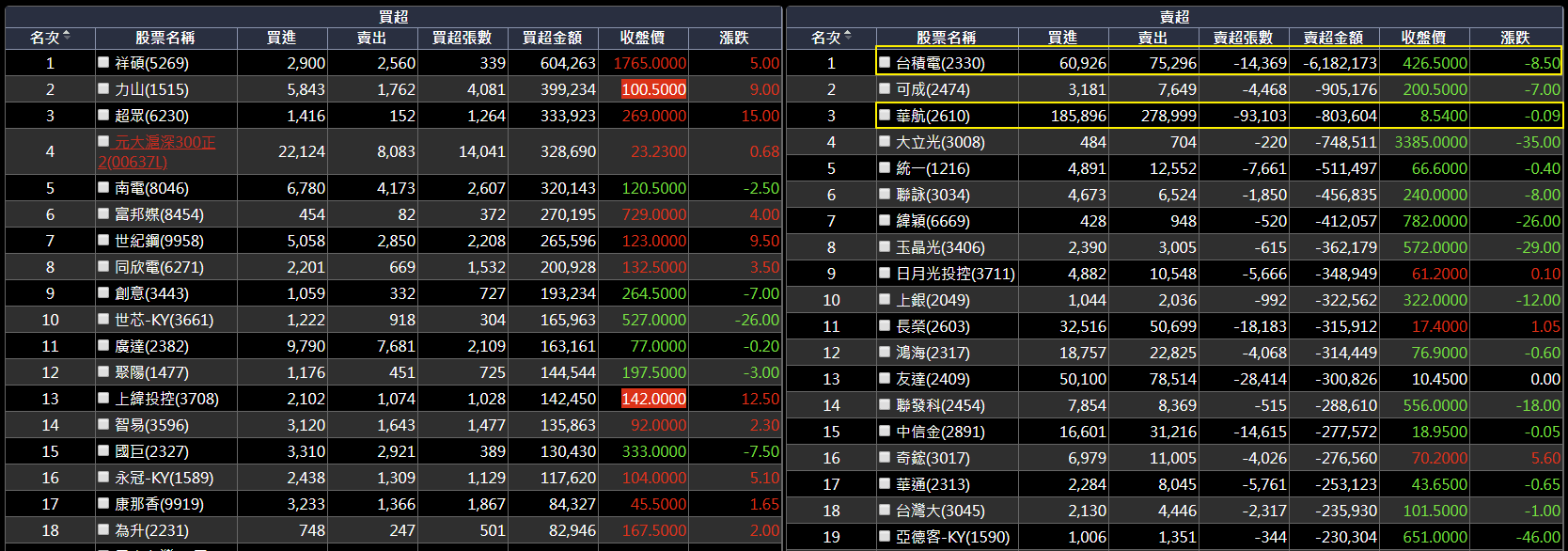
Task: Mark checkbox for 鴻海(2317)
Action: [885, 352]
